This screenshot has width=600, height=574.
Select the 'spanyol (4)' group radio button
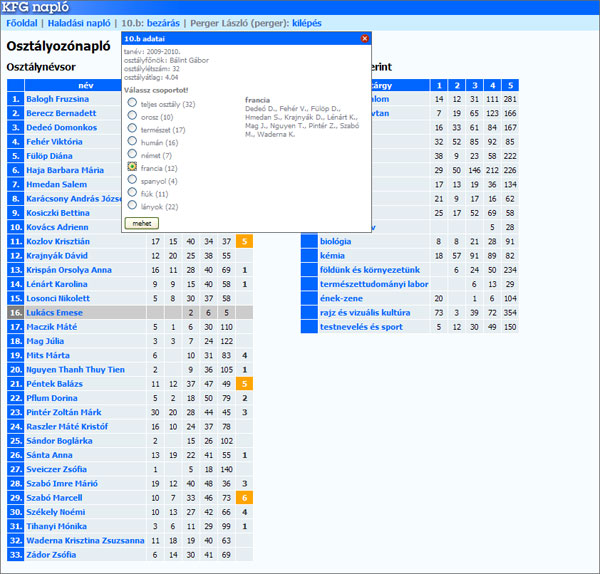[x=132, y=180]
